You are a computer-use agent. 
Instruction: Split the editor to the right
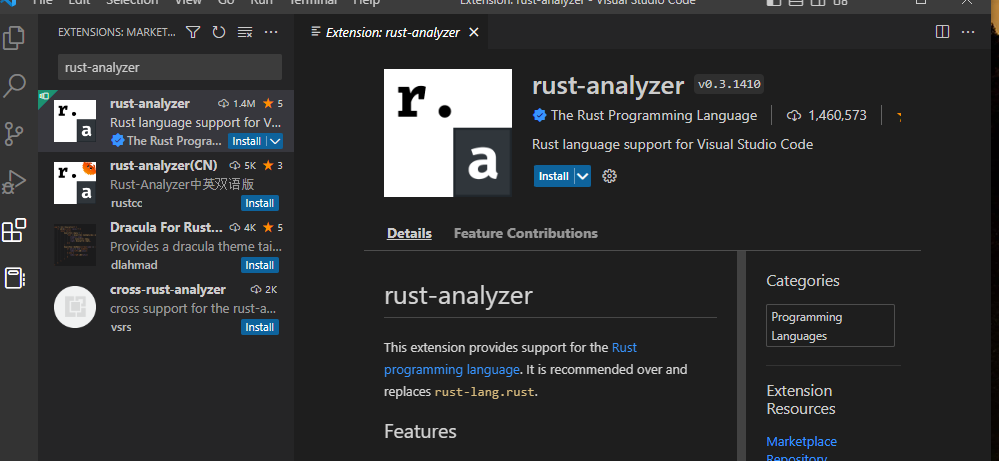pyautogui.click(x=942, y=32)
